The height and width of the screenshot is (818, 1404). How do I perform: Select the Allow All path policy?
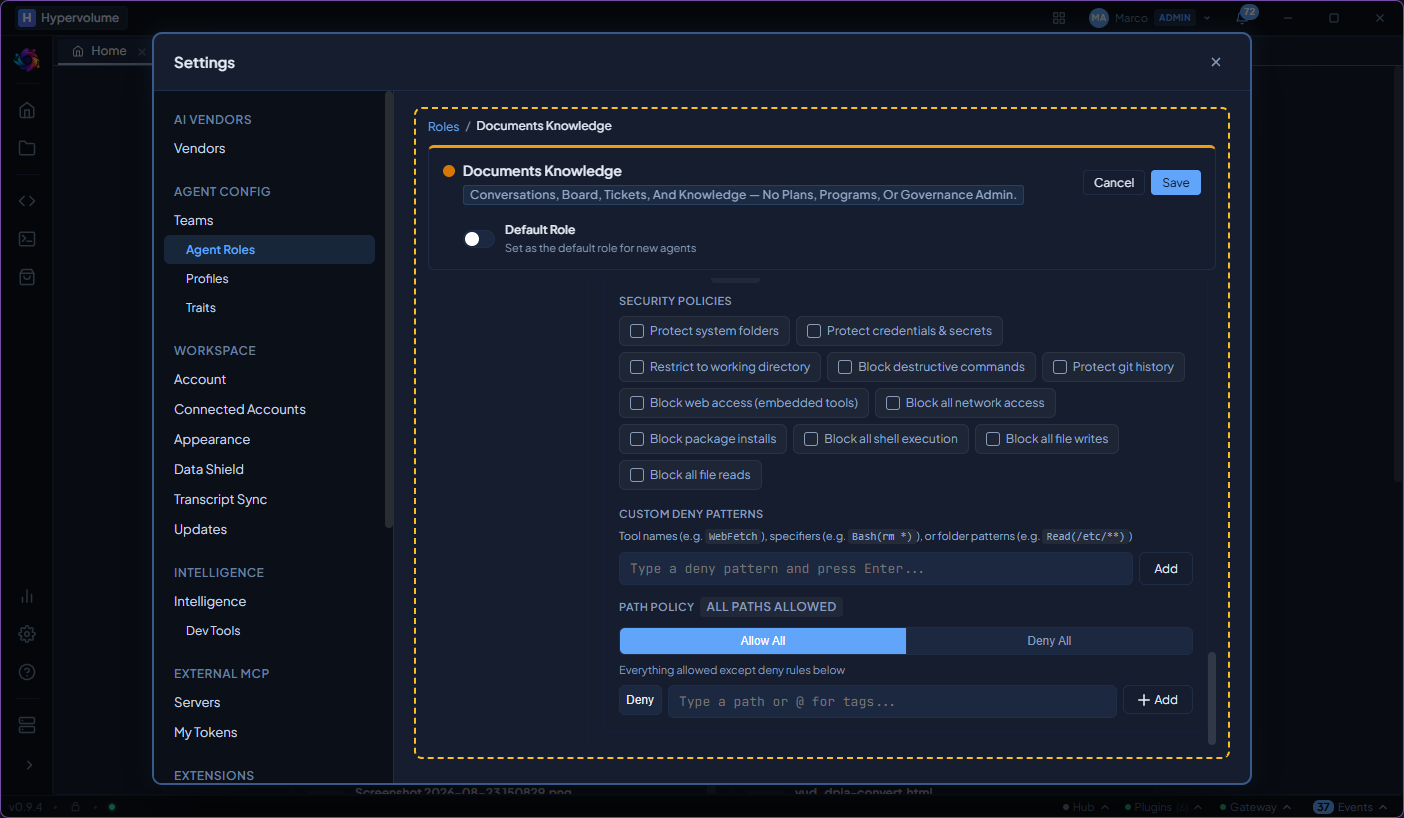click(763, 641)
